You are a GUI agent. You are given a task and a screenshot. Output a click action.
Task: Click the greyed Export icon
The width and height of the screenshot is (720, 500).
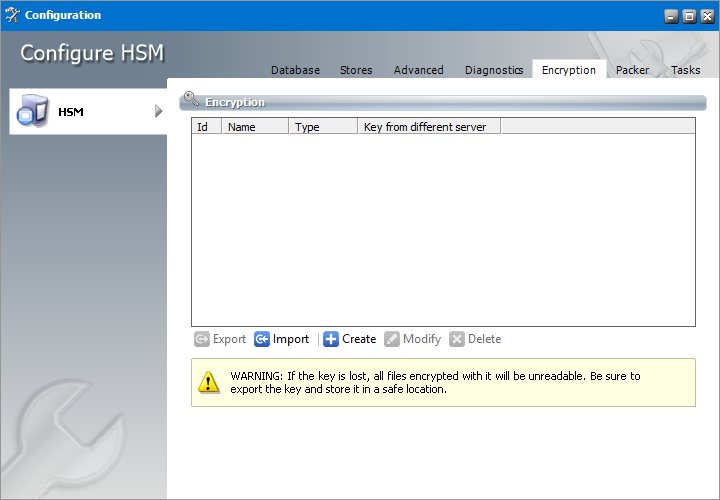click(x=202, y=339)
